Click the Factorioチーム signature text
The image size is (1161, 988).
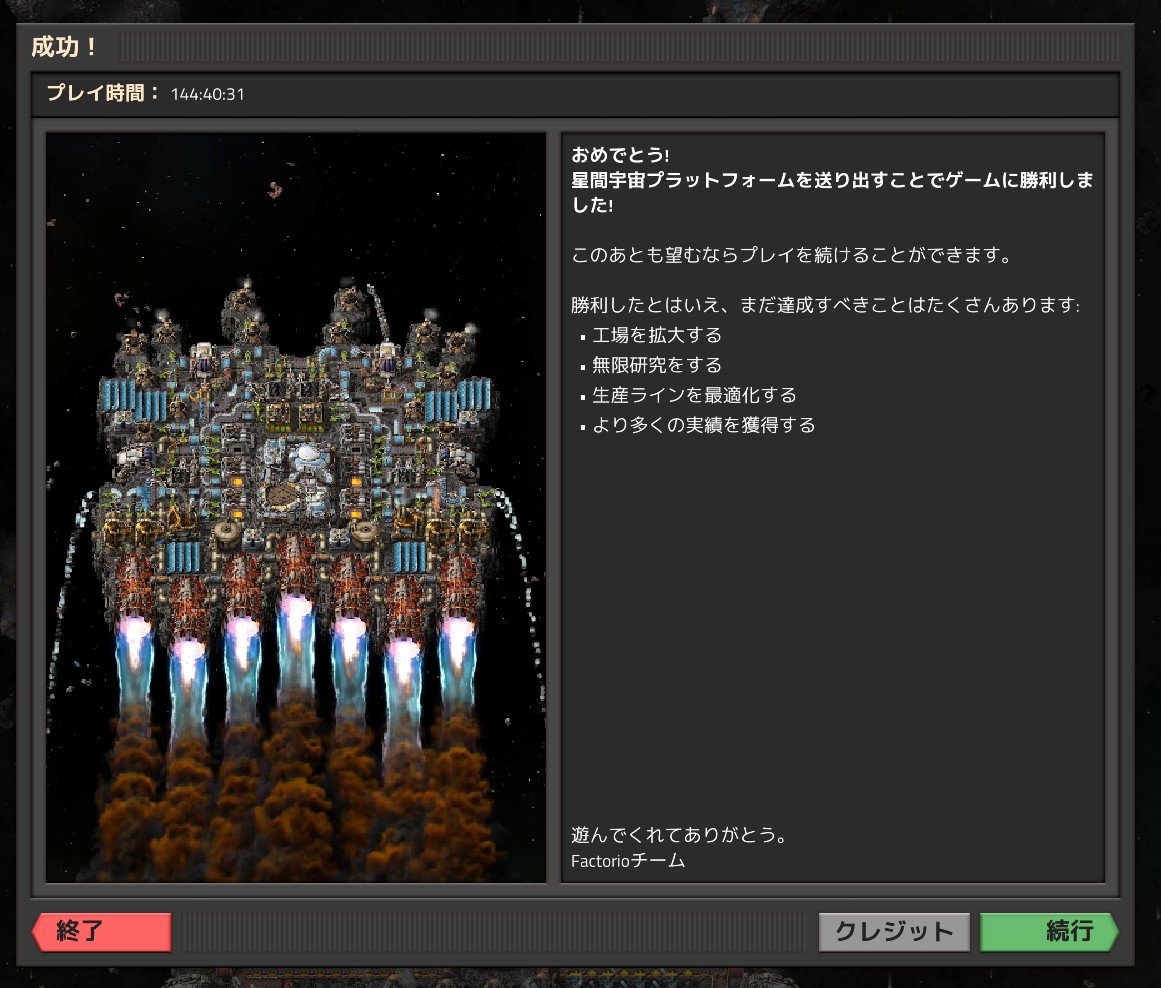(628, 861)
